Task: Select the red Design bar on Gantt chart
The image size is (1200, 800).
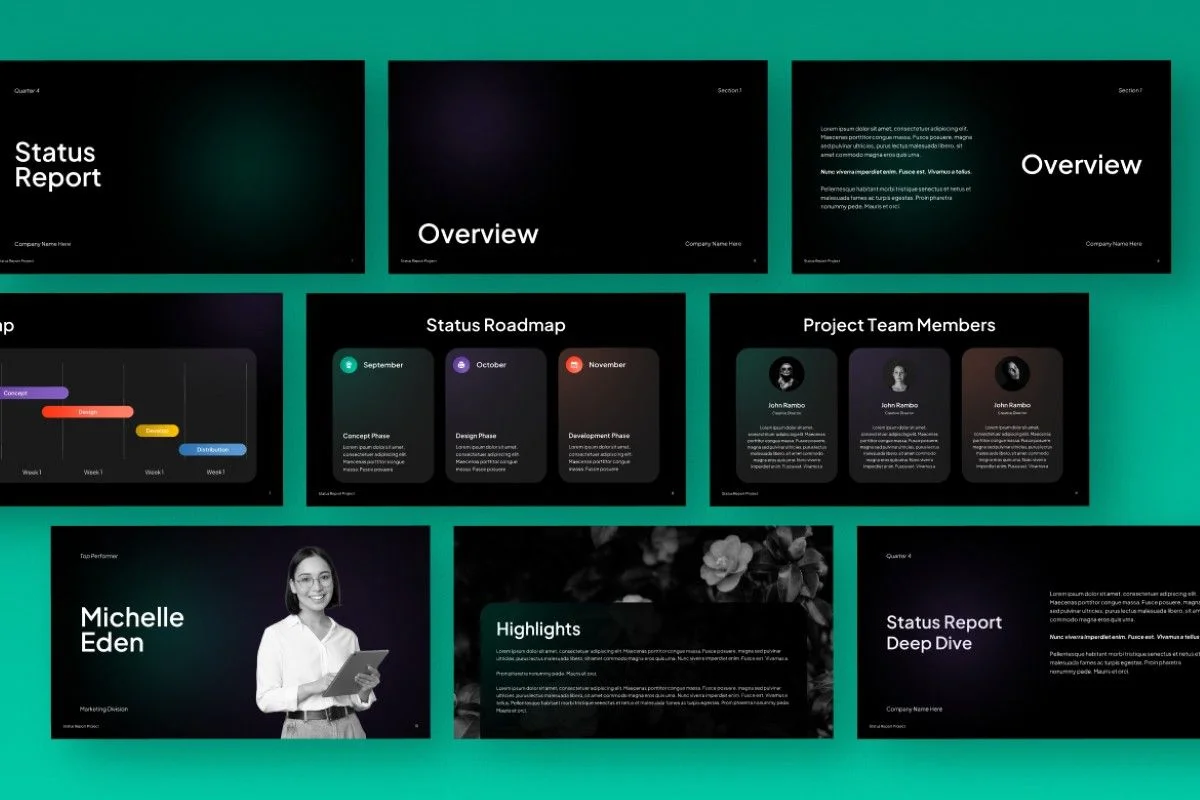Action: 89,411
